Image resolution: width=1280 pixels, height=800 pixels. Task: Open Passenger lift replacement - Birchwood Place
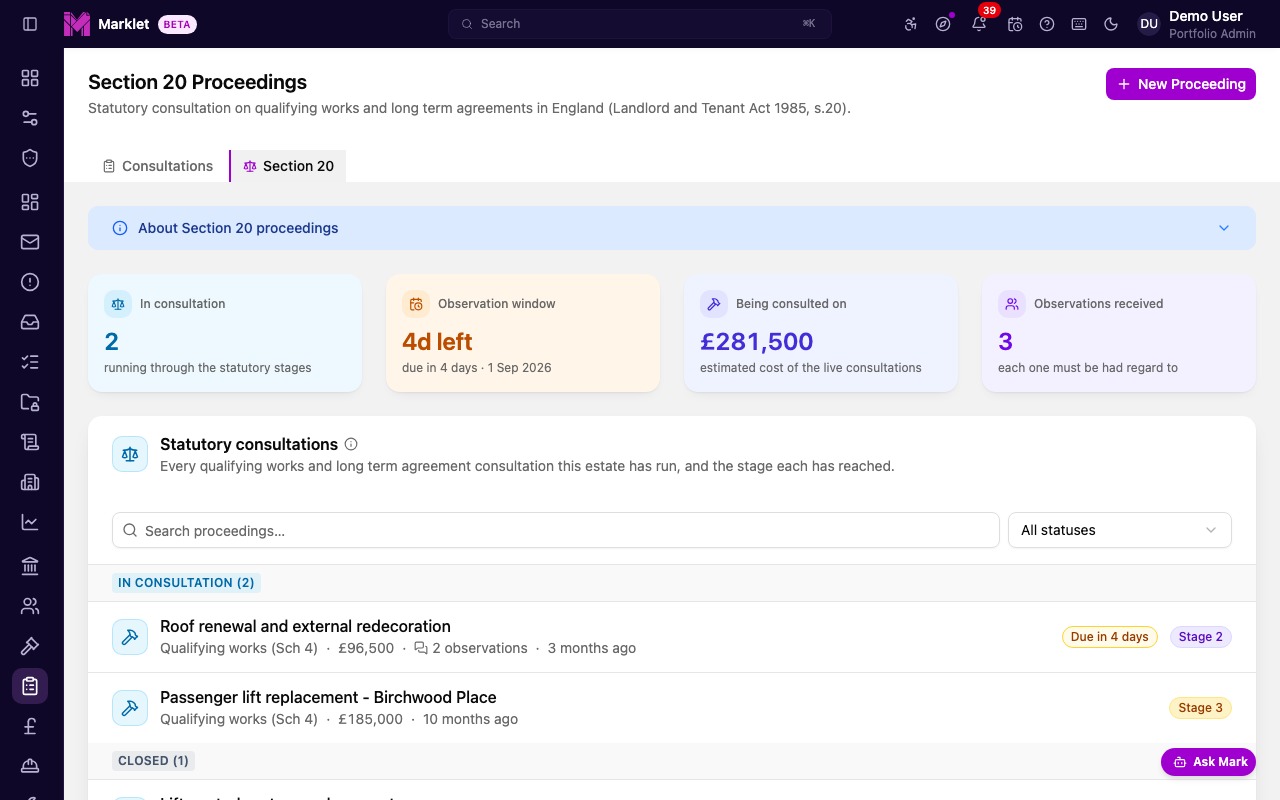[x=328, y=698]
